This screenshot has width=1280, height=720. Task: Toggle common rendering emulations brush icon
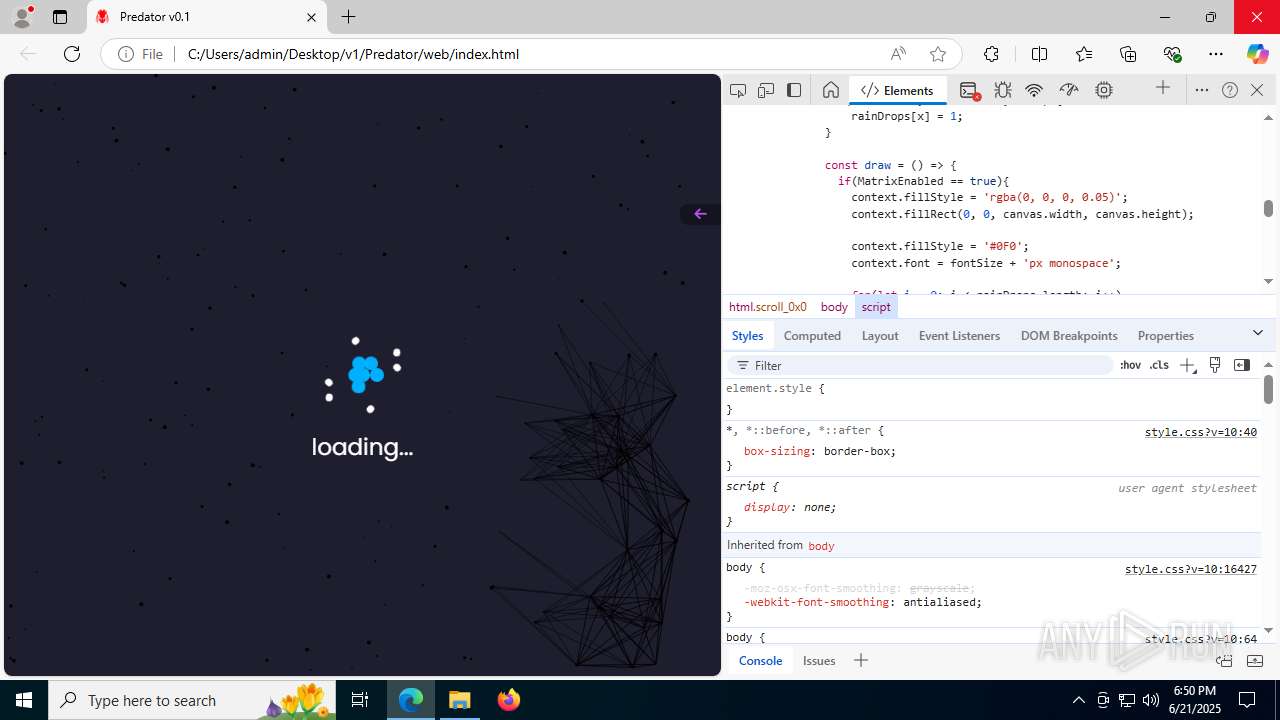tap(1215, 365)
